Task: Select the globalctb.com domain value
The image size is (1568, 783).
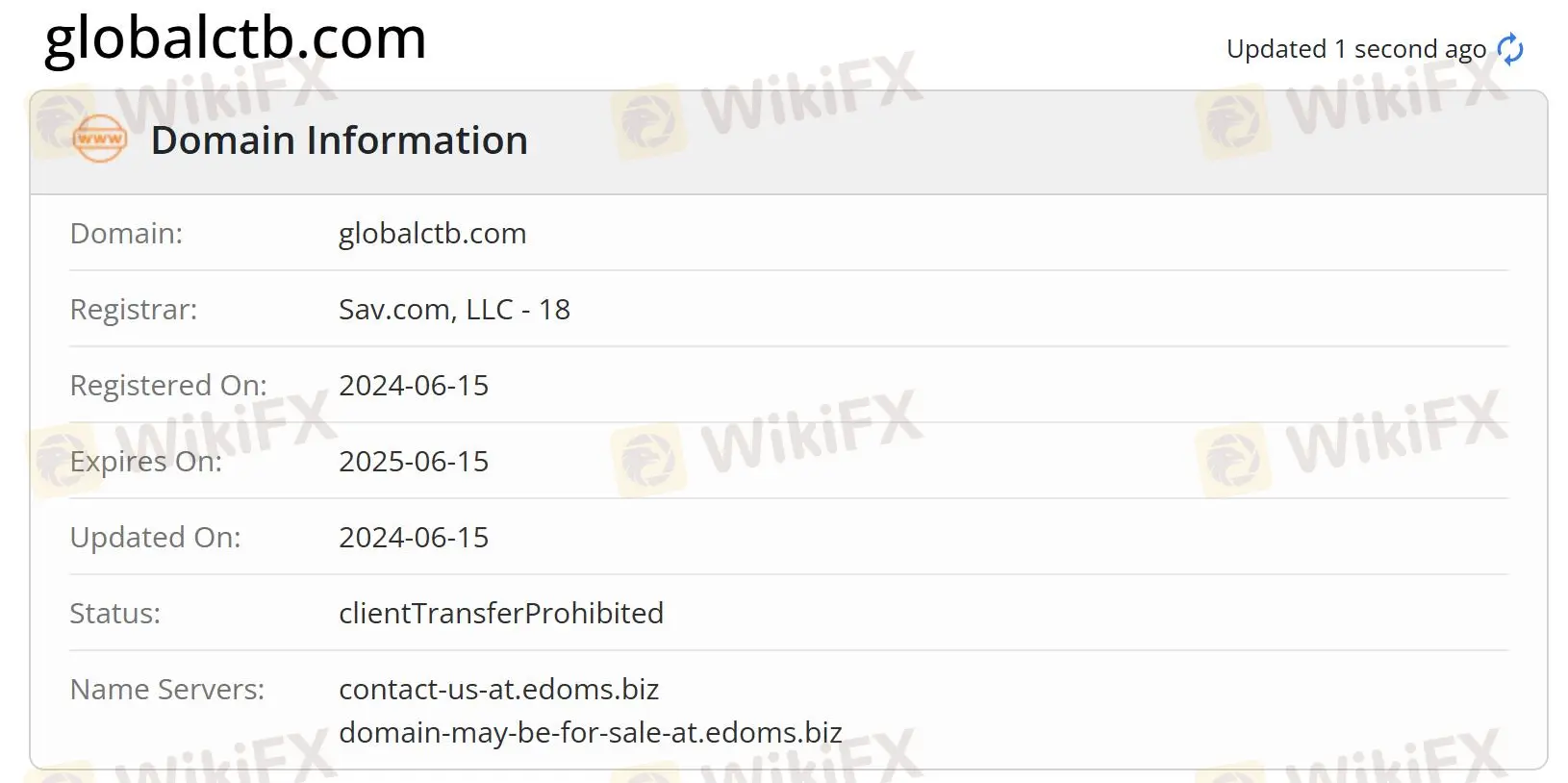Action: click(x=432, y=234)
